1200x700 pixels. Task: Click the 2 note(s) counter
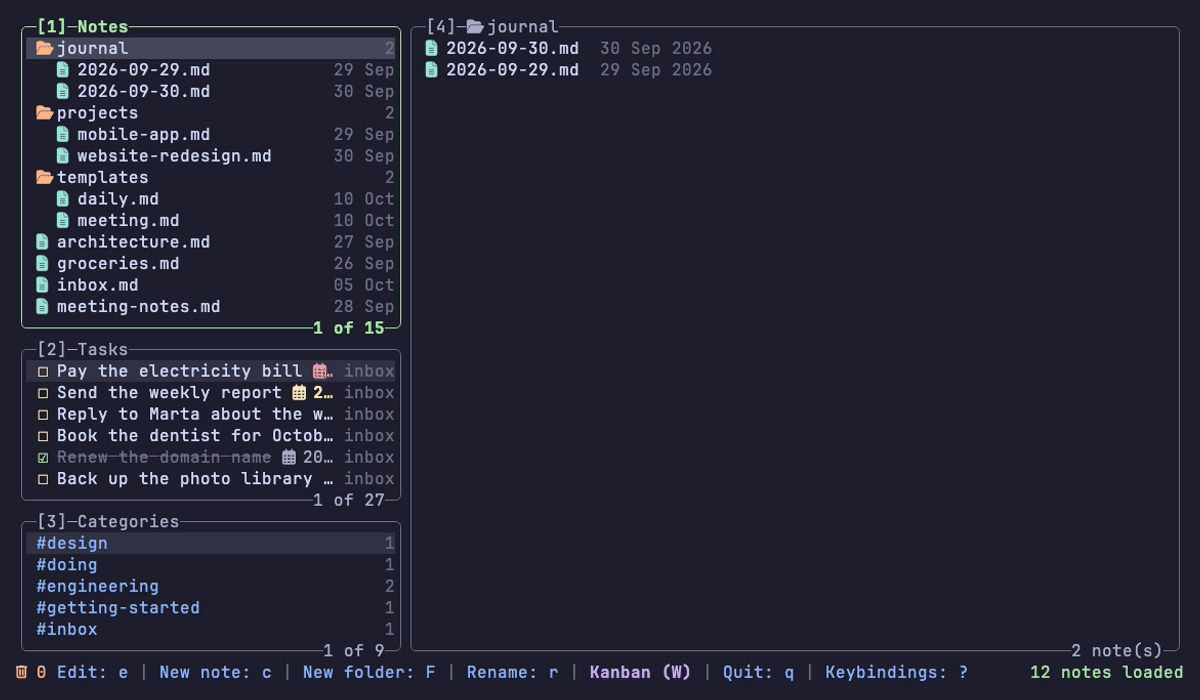pyautogui.click(x=1117, y=650)
